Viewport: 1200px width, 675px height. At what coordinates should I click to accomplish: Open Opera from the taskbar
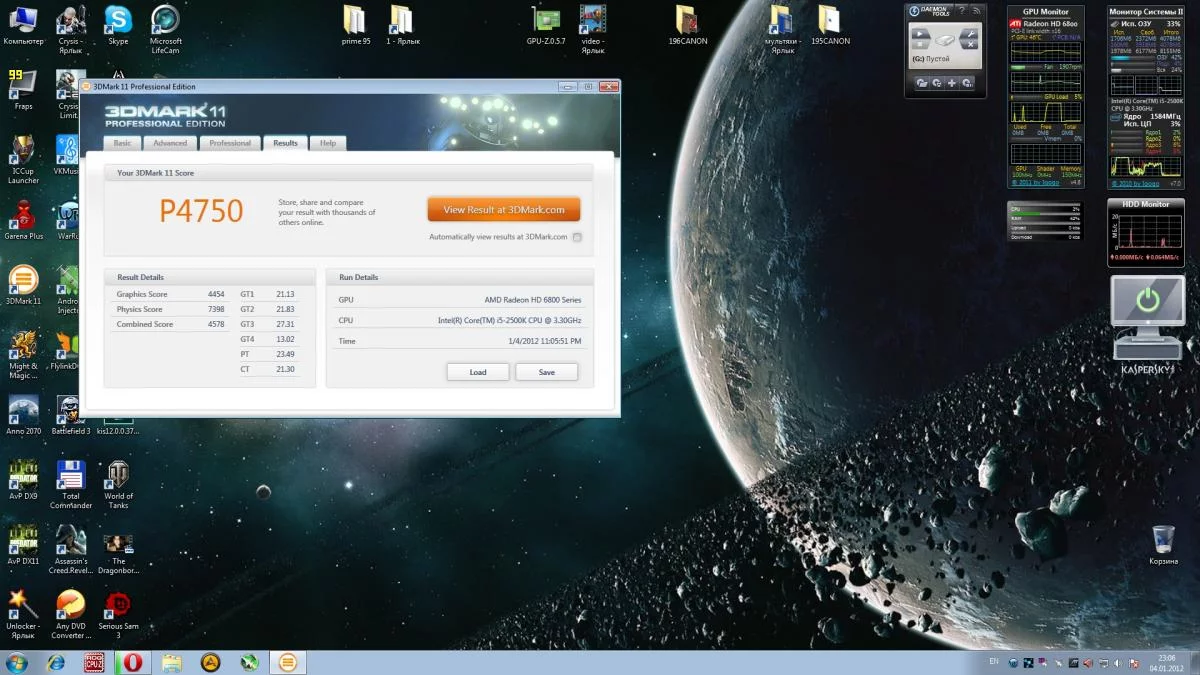132,662
